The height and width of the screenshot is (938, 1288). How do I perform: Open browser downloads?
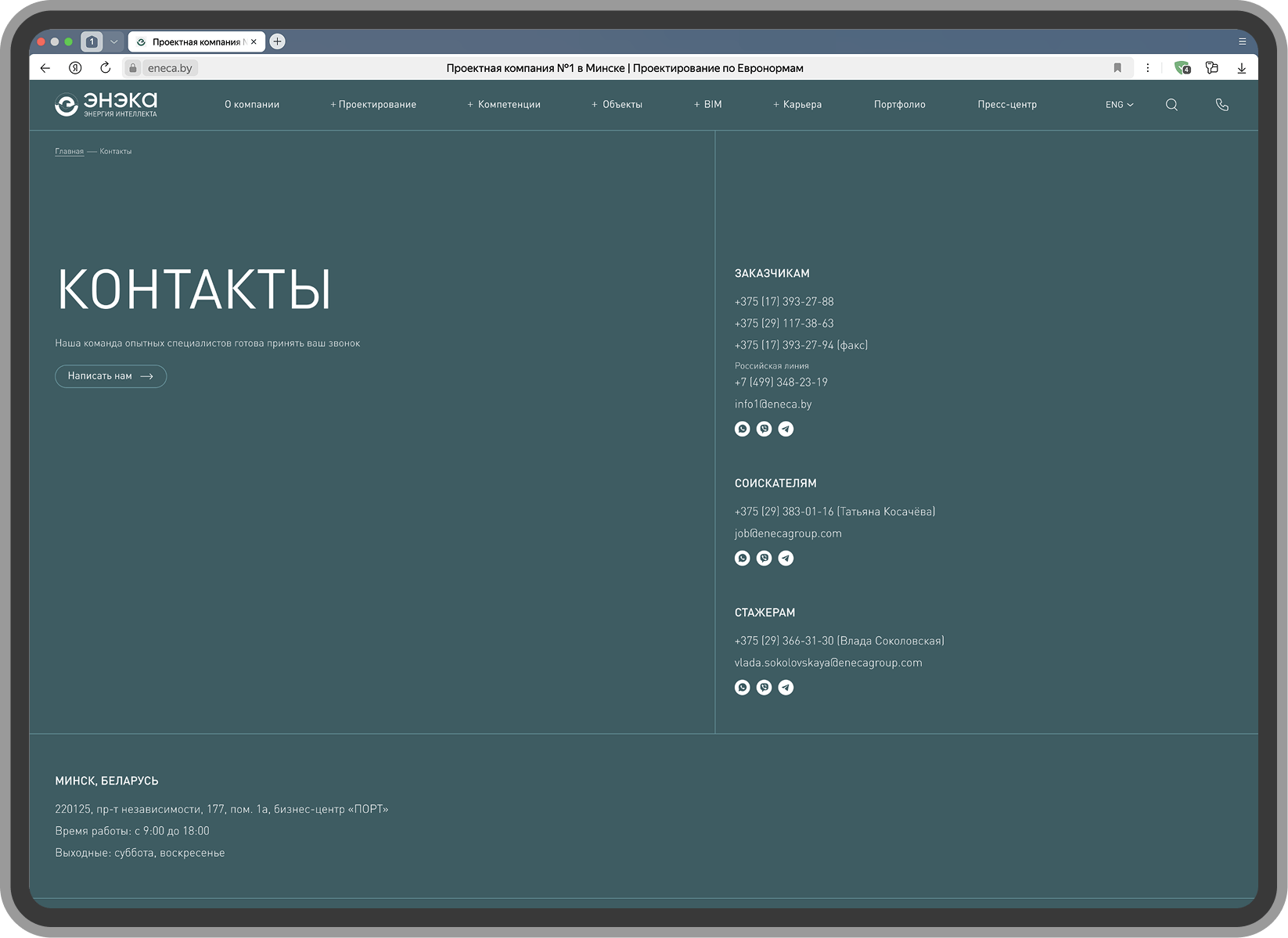1242,68
